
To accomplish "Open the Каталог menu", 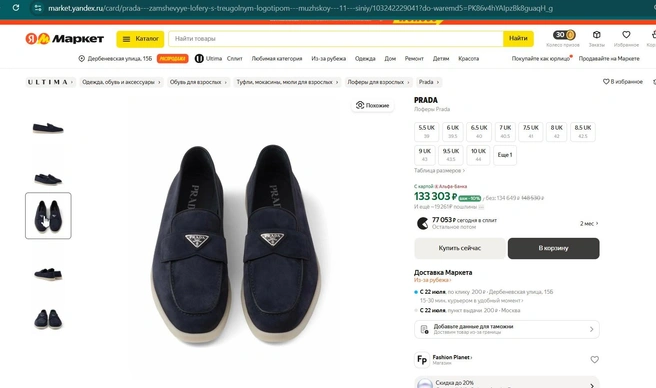I will [140, 39].
